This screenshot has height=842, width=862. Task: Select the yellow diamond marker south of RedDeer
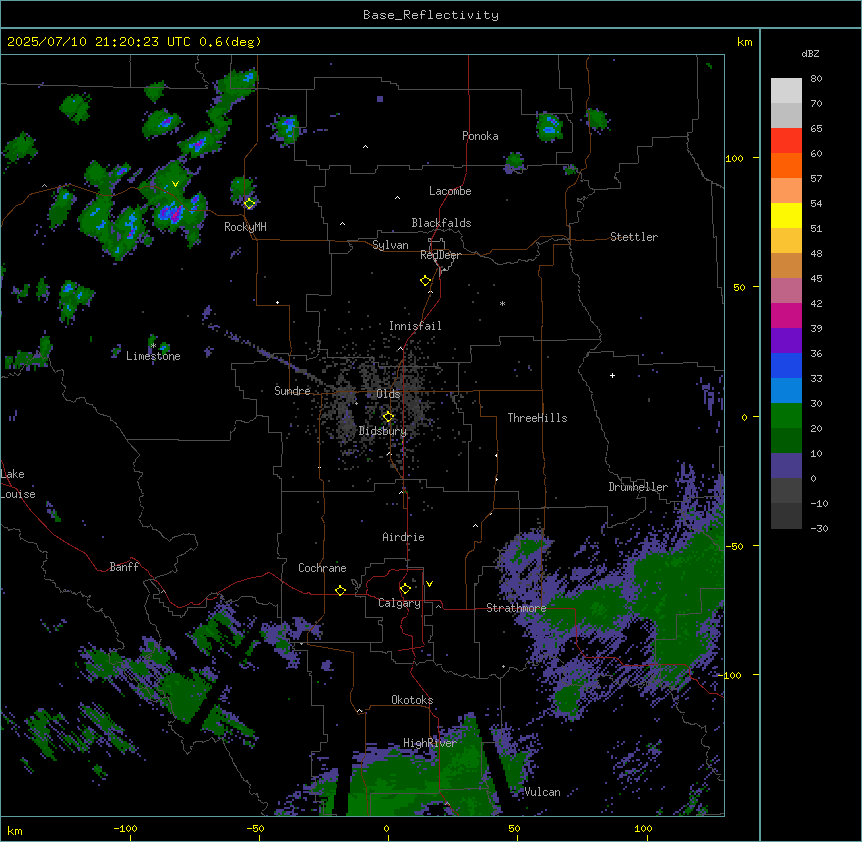click(426, 280)
